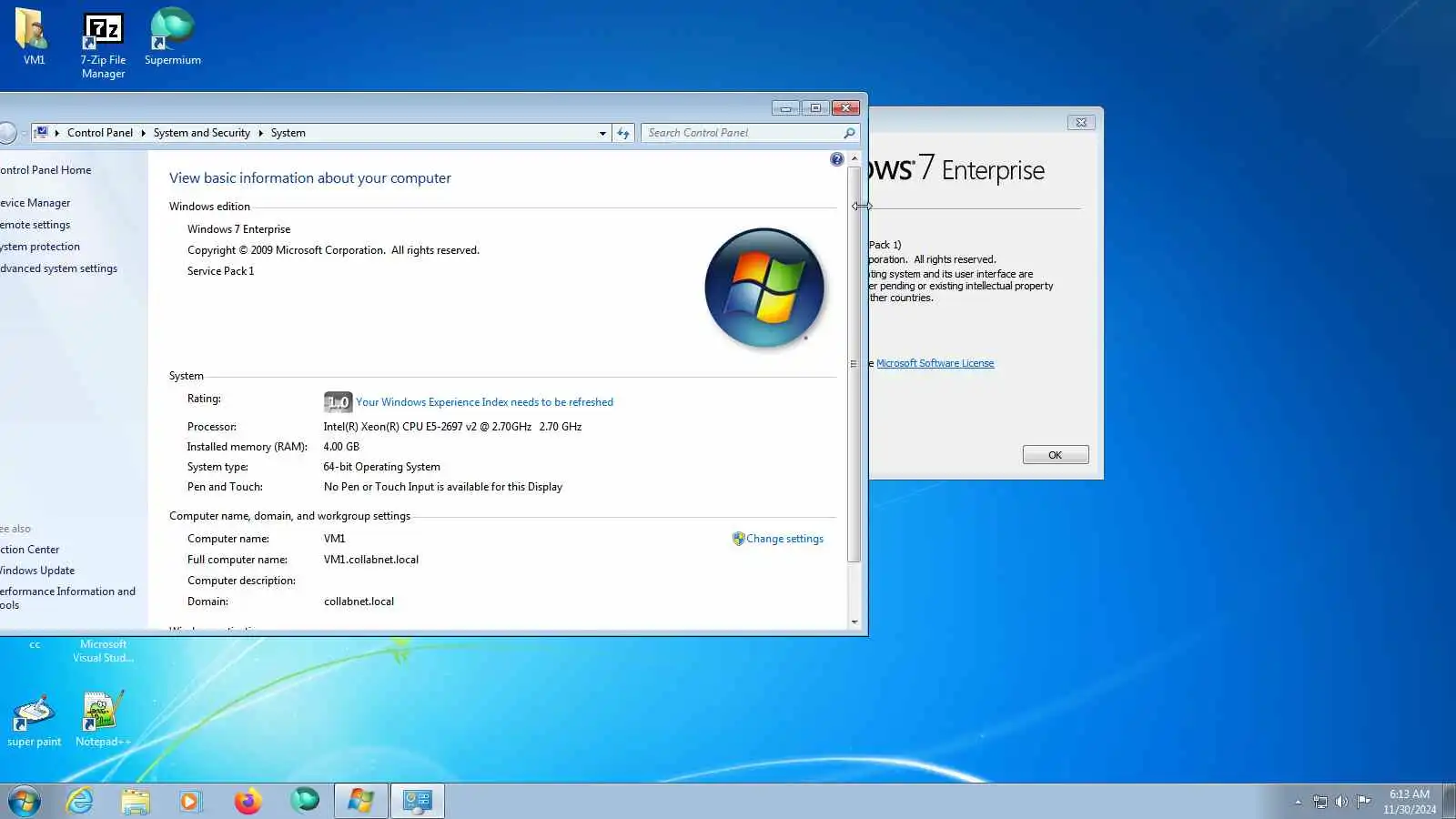Click OK in the About Windows dialog
Image resolution: width=1456 pixels, height=819 pixels.
1056,455
